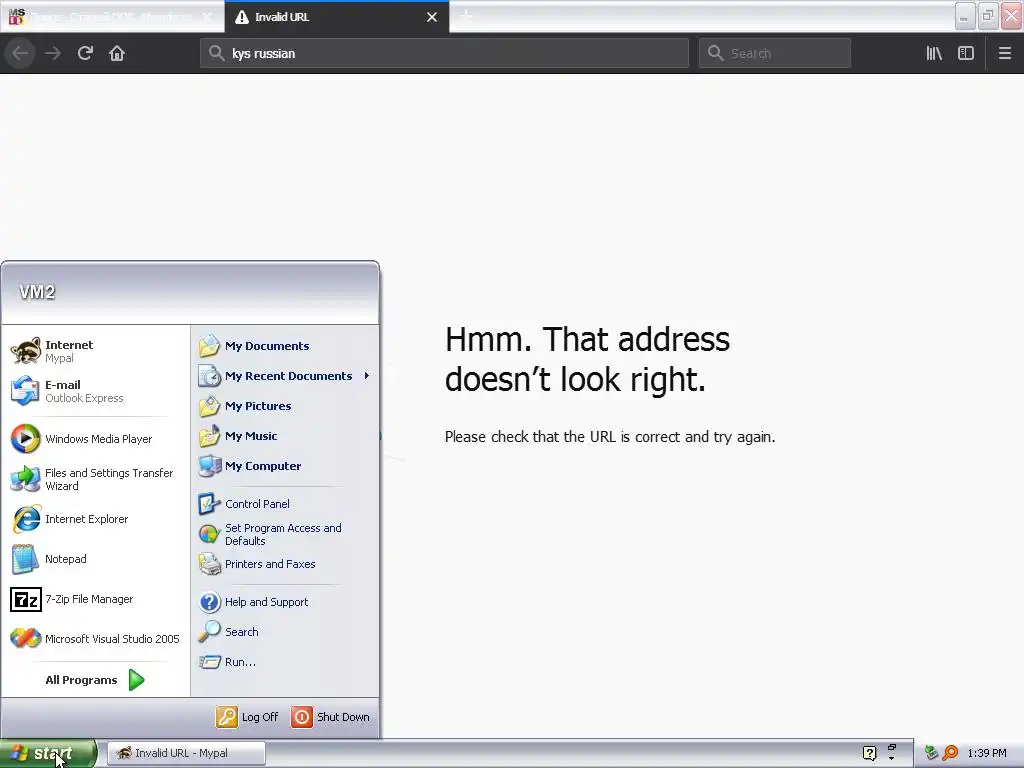Open the Library bookmarks icon
The width and height of the screenshot is (1024, 768).
934,53
